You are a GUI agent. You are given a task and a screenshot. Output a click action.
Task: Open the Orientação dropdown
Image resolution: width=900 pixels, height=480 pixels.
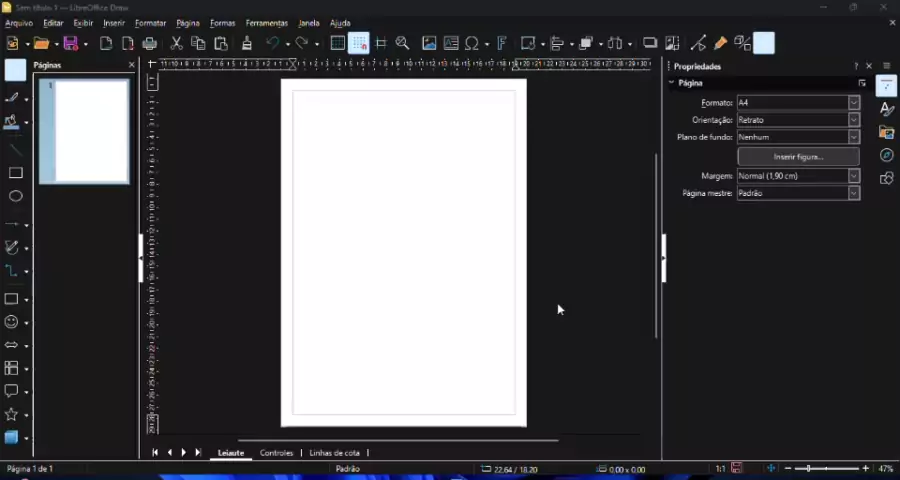(853, 120)
